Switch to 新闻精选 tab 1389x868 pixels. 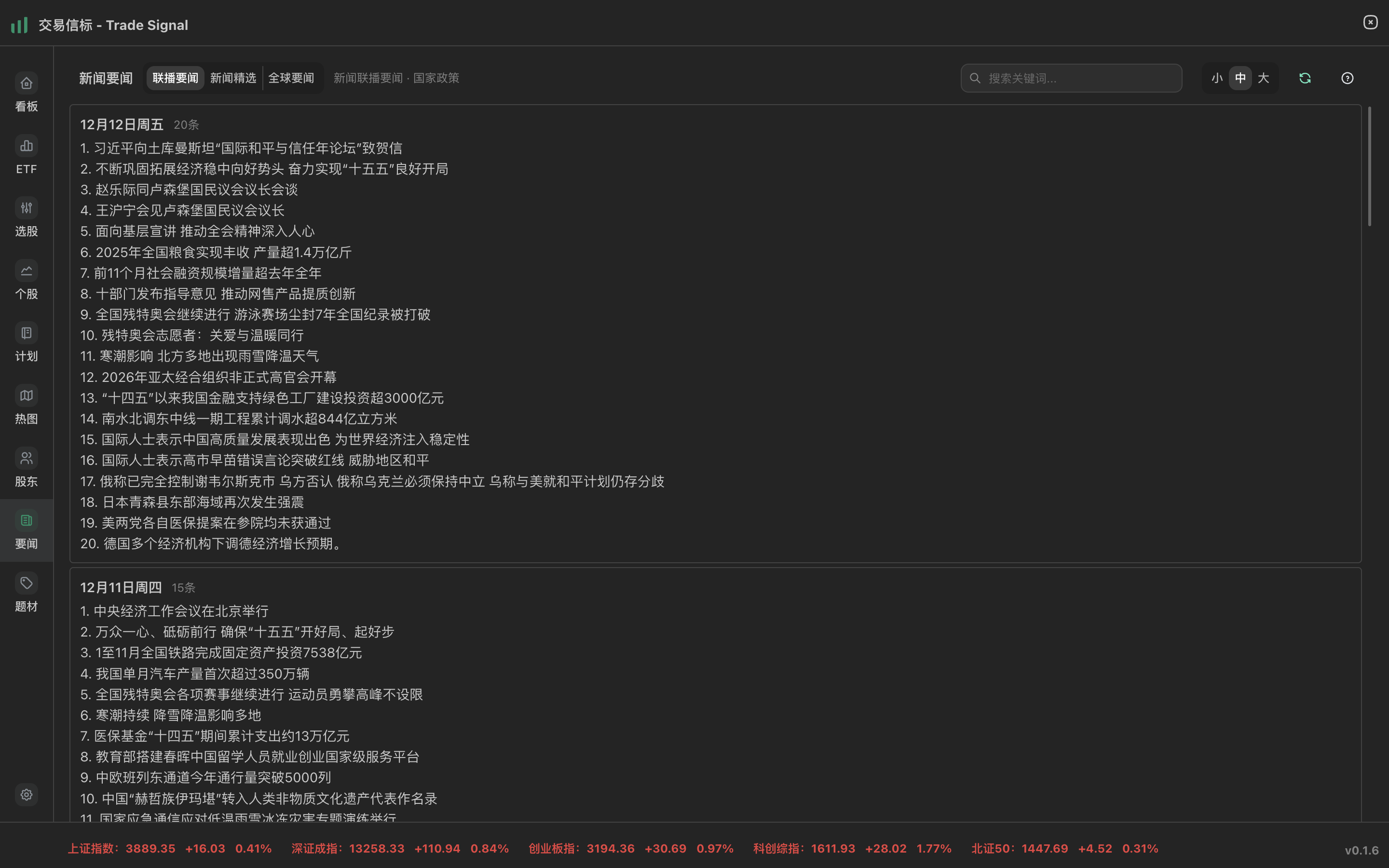[x=233, y=78]
